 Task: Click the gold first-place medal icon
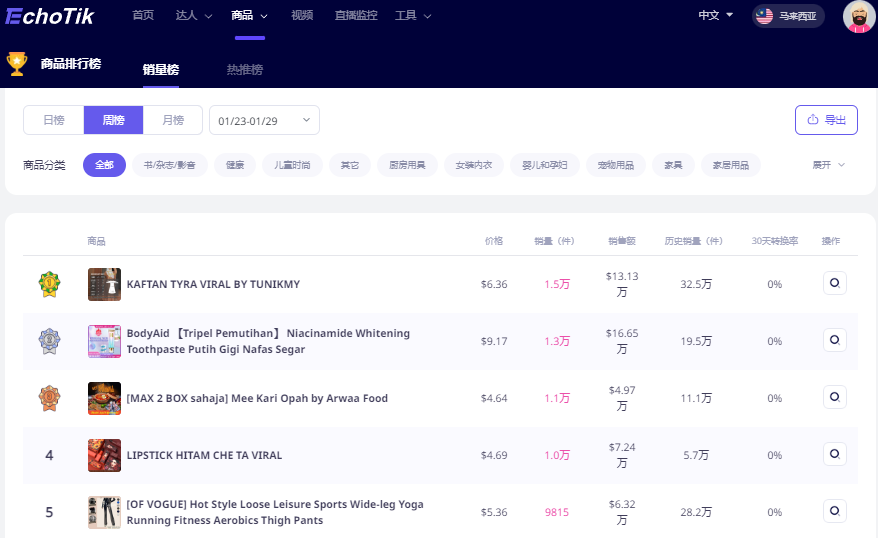(49, 284)
